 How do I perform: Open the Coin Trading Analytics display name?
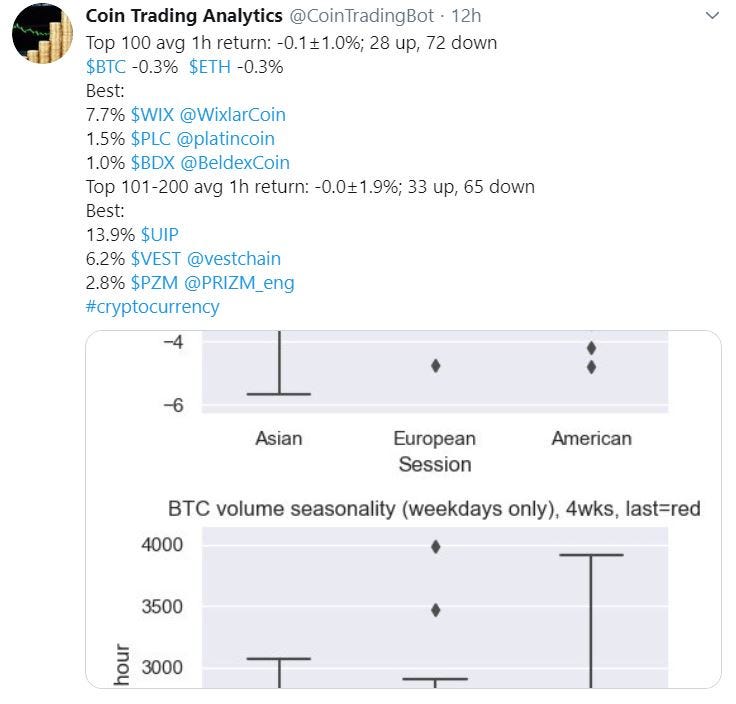184,16
